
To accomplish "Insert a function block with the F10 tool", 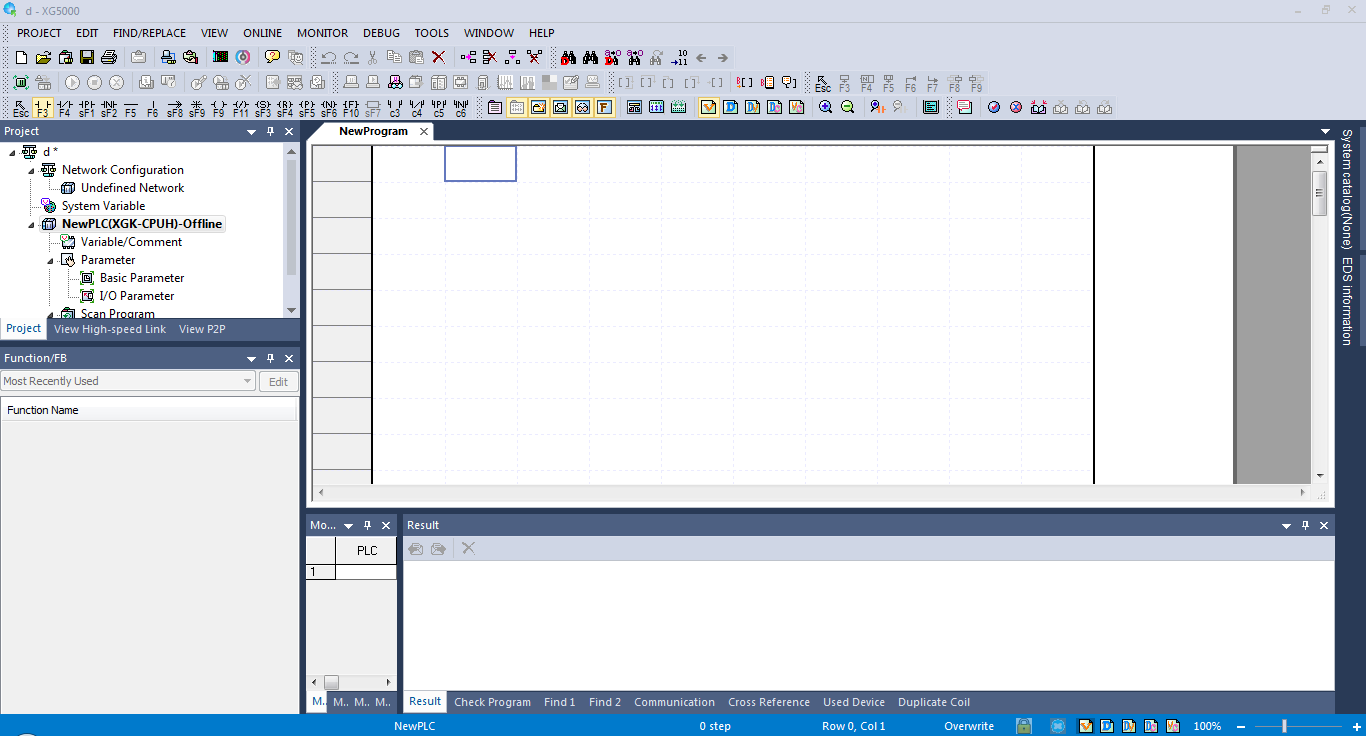I will (351, 108).
